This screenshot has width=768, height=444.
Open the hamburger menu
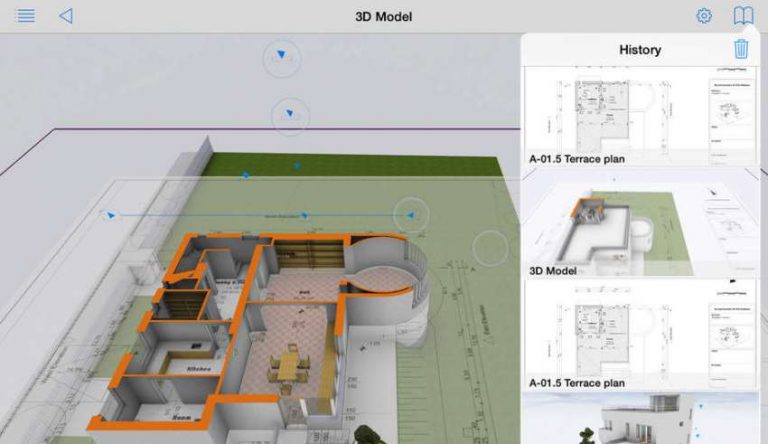26,16
